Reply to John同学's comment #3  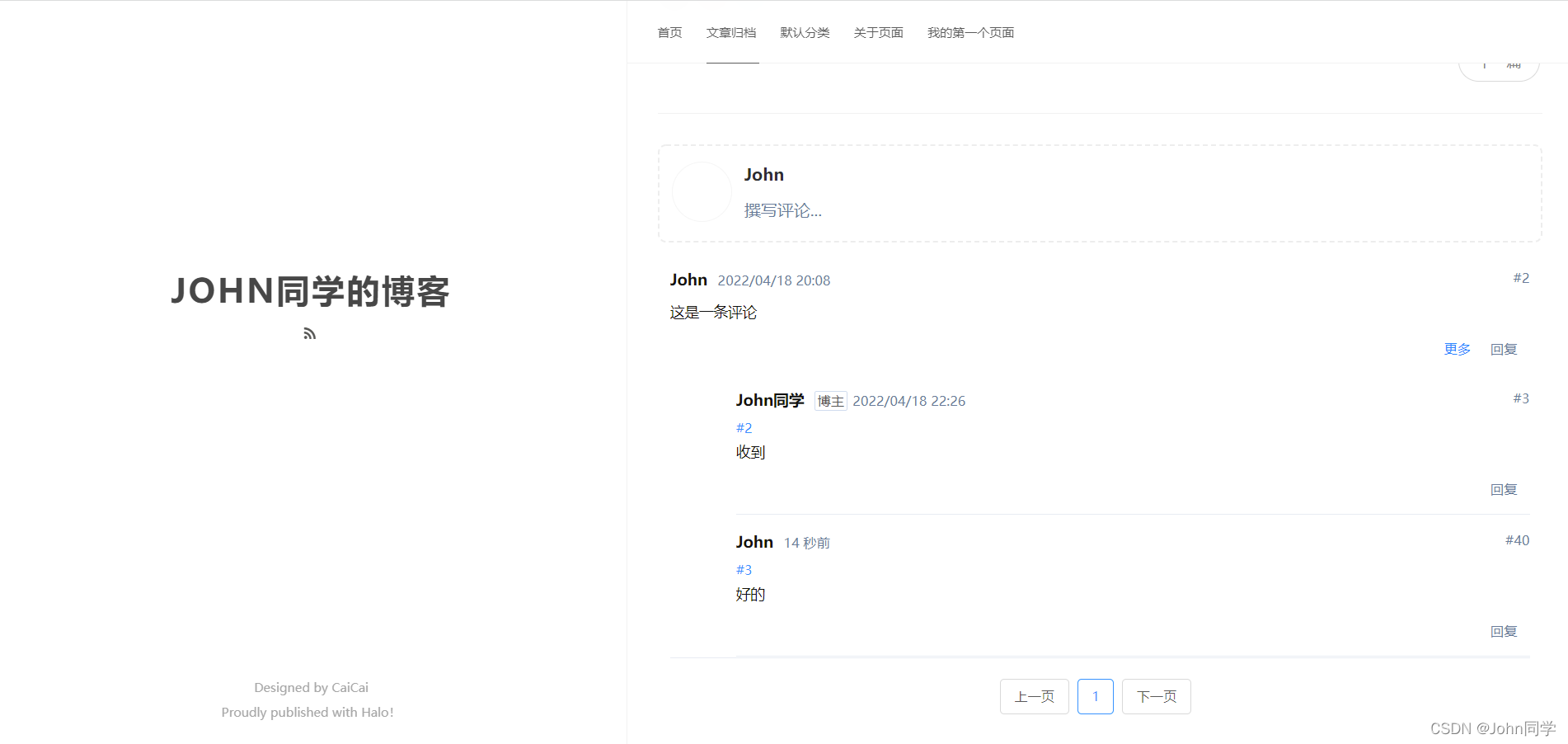click(x=1504, y=489)
